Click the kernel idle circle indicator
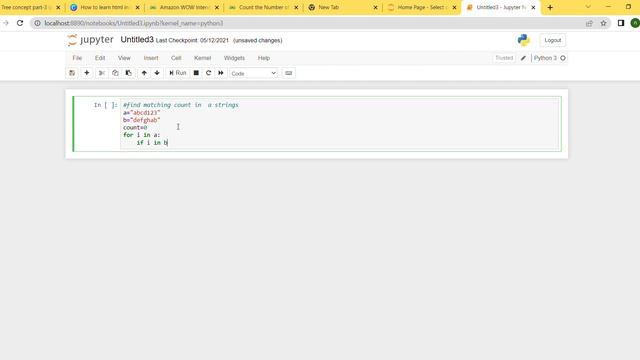 (x=563, y=58)
